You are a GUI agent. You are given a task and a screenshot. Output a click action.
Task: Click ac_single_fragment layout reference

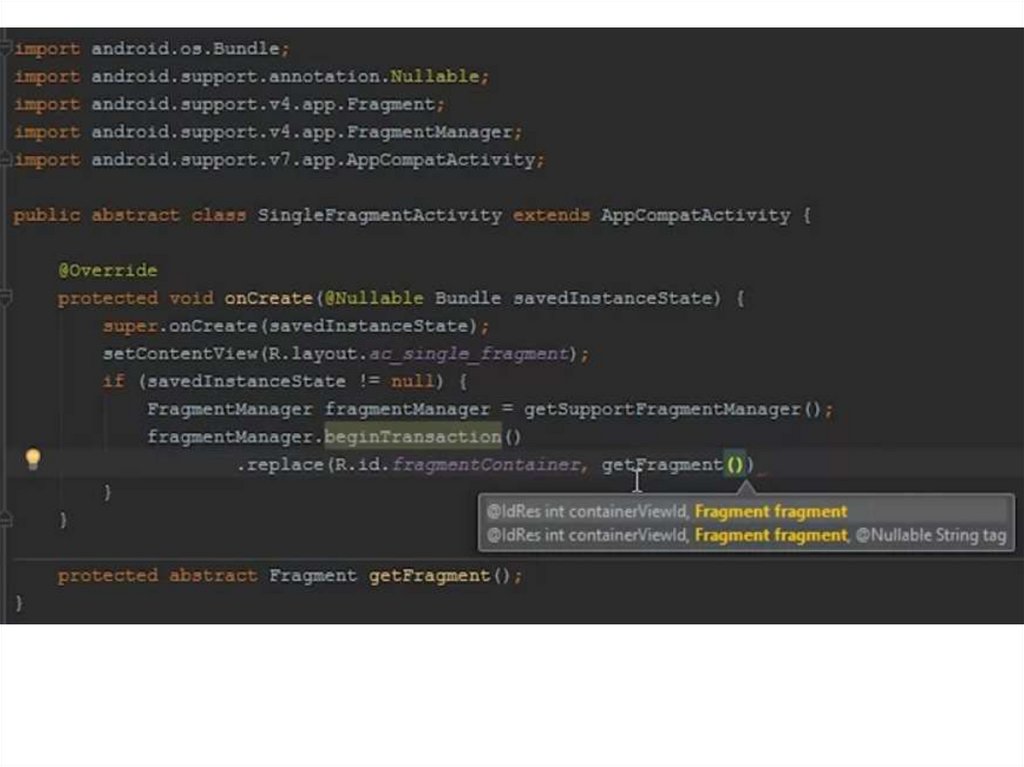[469, 354]
